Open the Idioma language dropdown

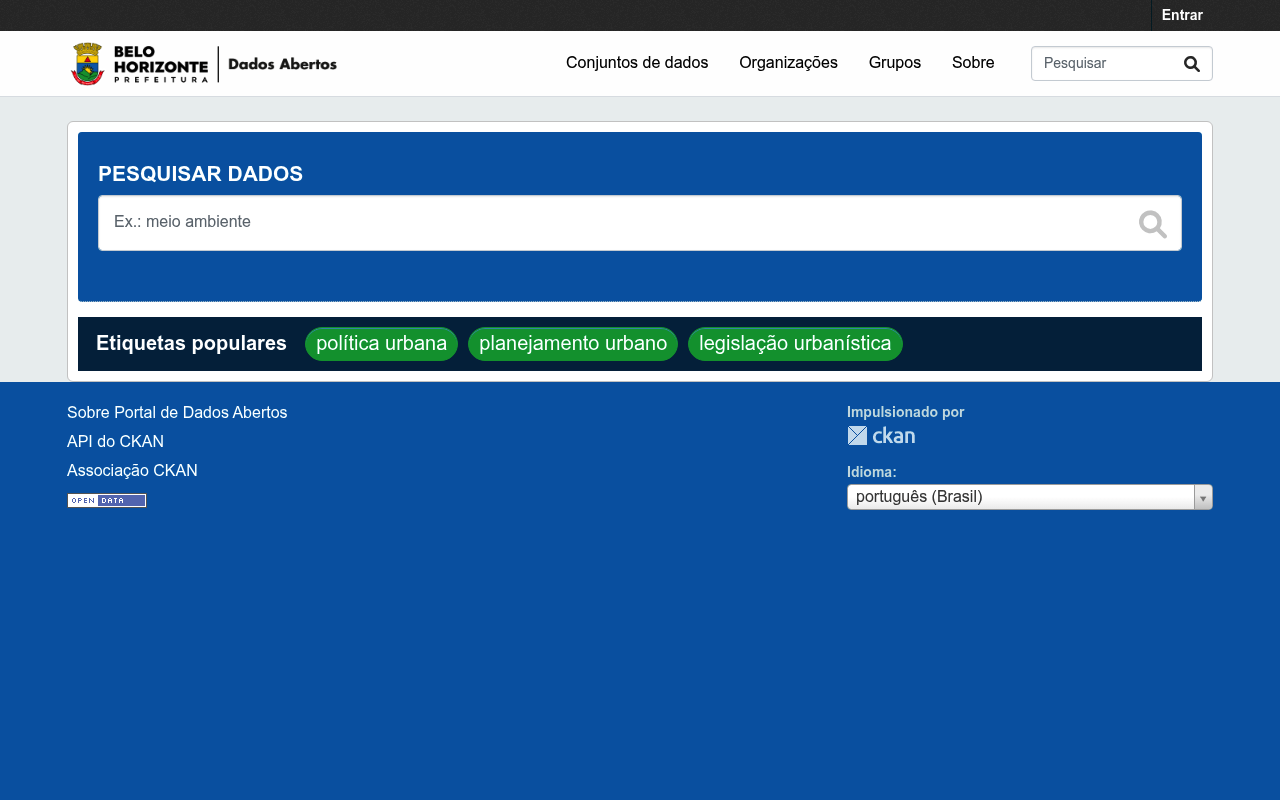tap(1030, 497)
